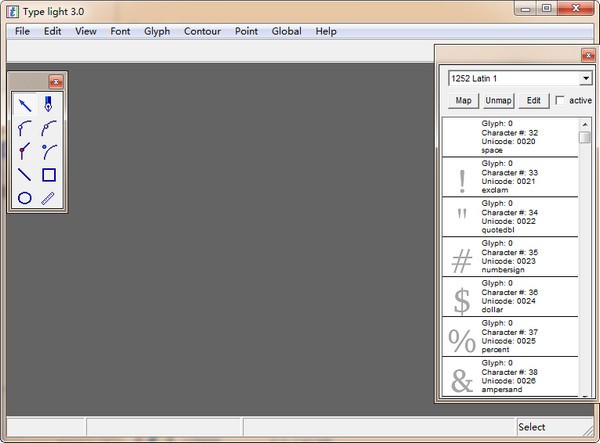Screen dimensions: 600x443
Task: Pick the Ellipse tool
Action: click(x=25, y=198)
